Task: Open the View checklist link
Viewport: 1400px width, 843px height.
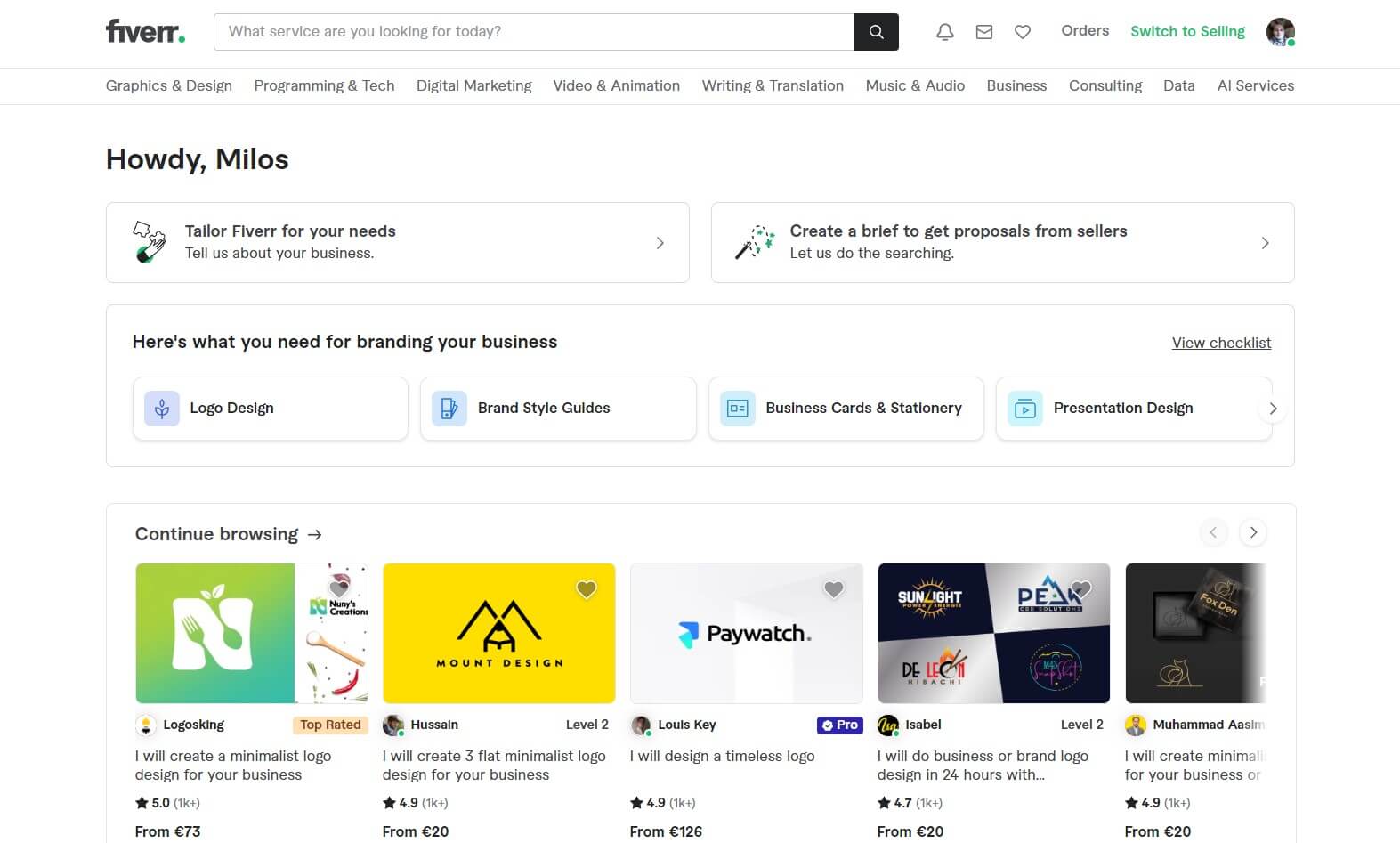Action: pos(1221,343)
